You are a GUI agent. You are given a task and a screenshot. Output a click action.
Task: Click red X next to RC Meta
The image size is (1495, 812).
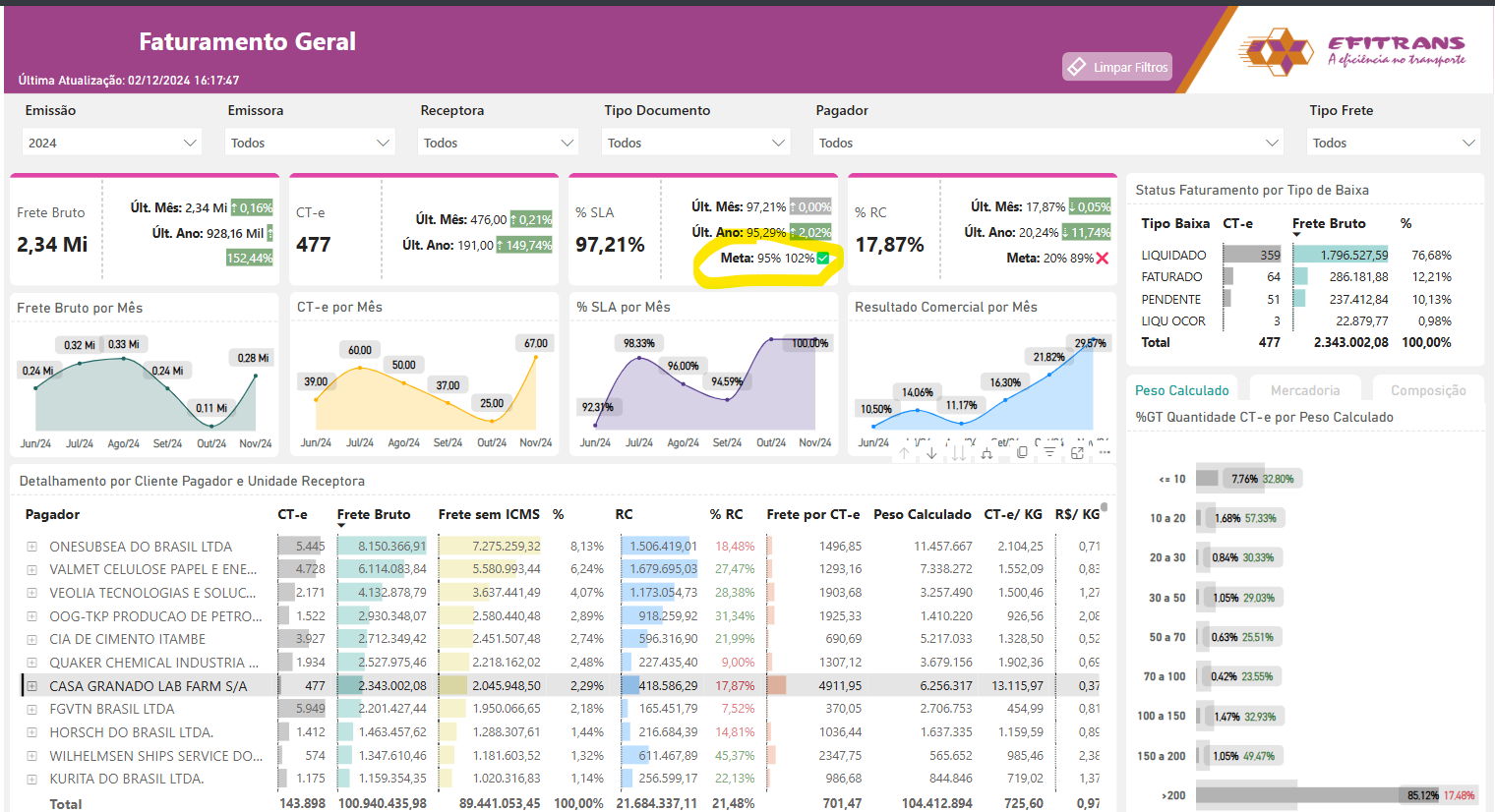[x=1103, y=259]
